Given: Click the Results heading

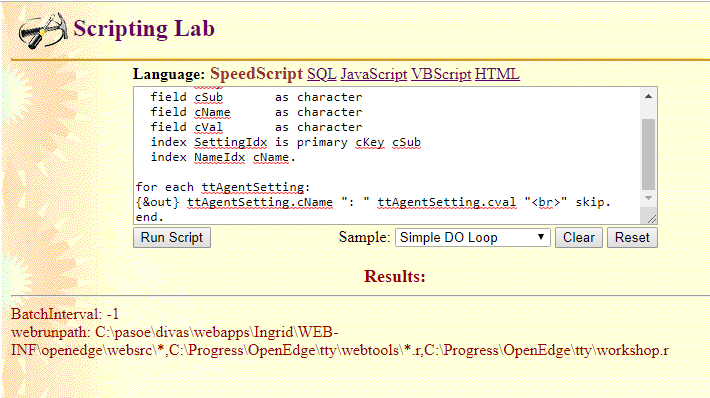Looking at the screenshot, I should tap(395, 276).
